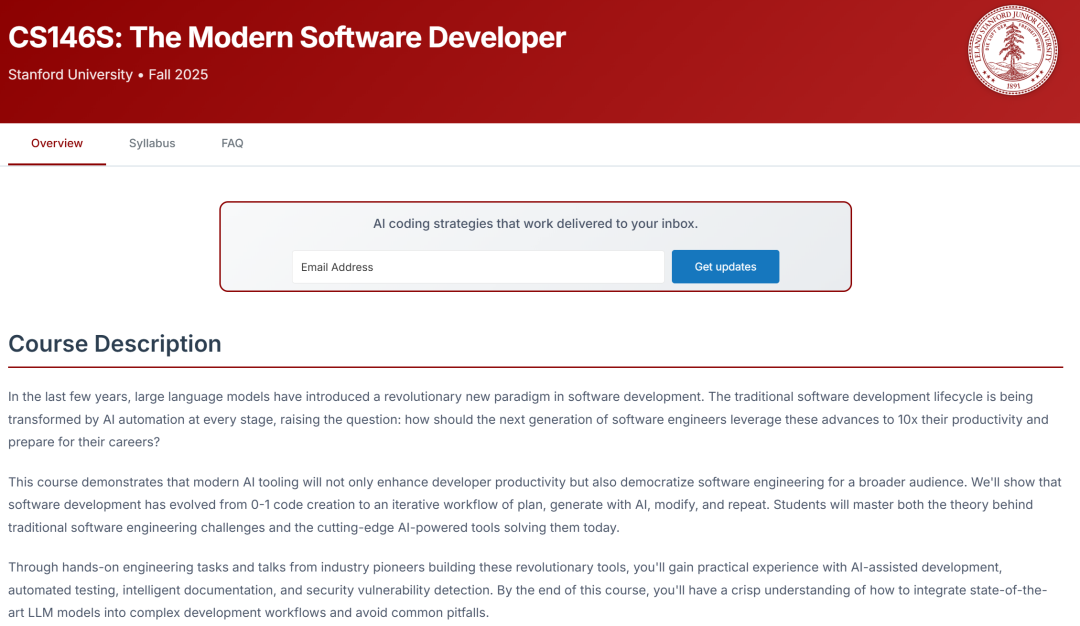
Task: Click the Stanford University seal logo
Action: pyautogui.click(x=1012, y=50)
